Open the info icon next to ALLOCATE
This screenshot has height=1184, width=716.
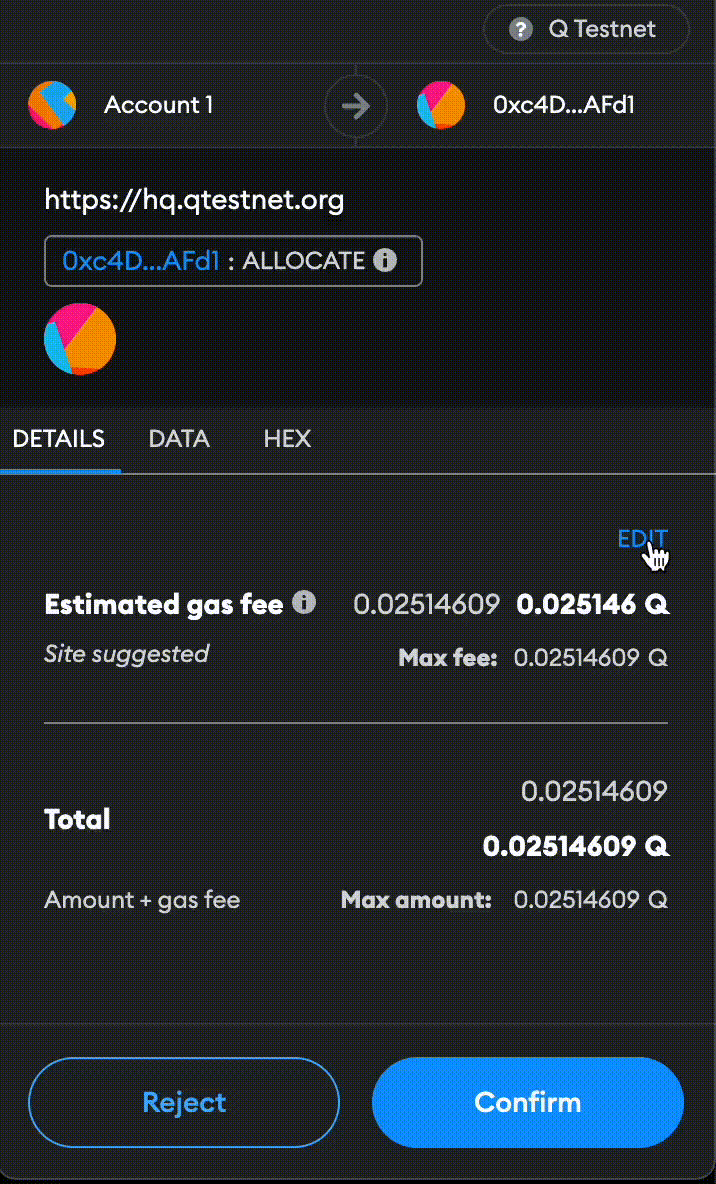[x=385, y=260]
